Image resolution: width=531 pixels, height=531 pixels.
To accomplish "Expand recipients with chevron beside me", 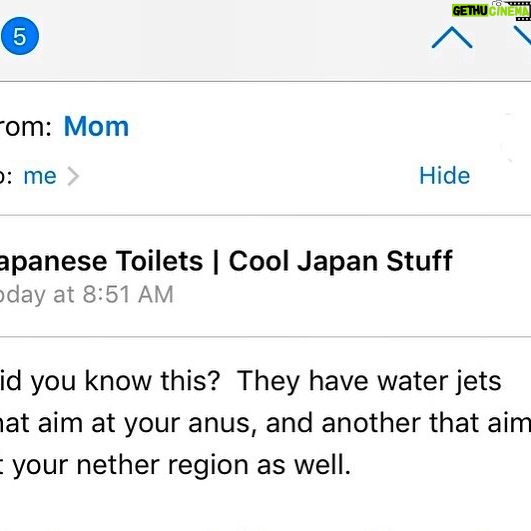I will 73,176.
